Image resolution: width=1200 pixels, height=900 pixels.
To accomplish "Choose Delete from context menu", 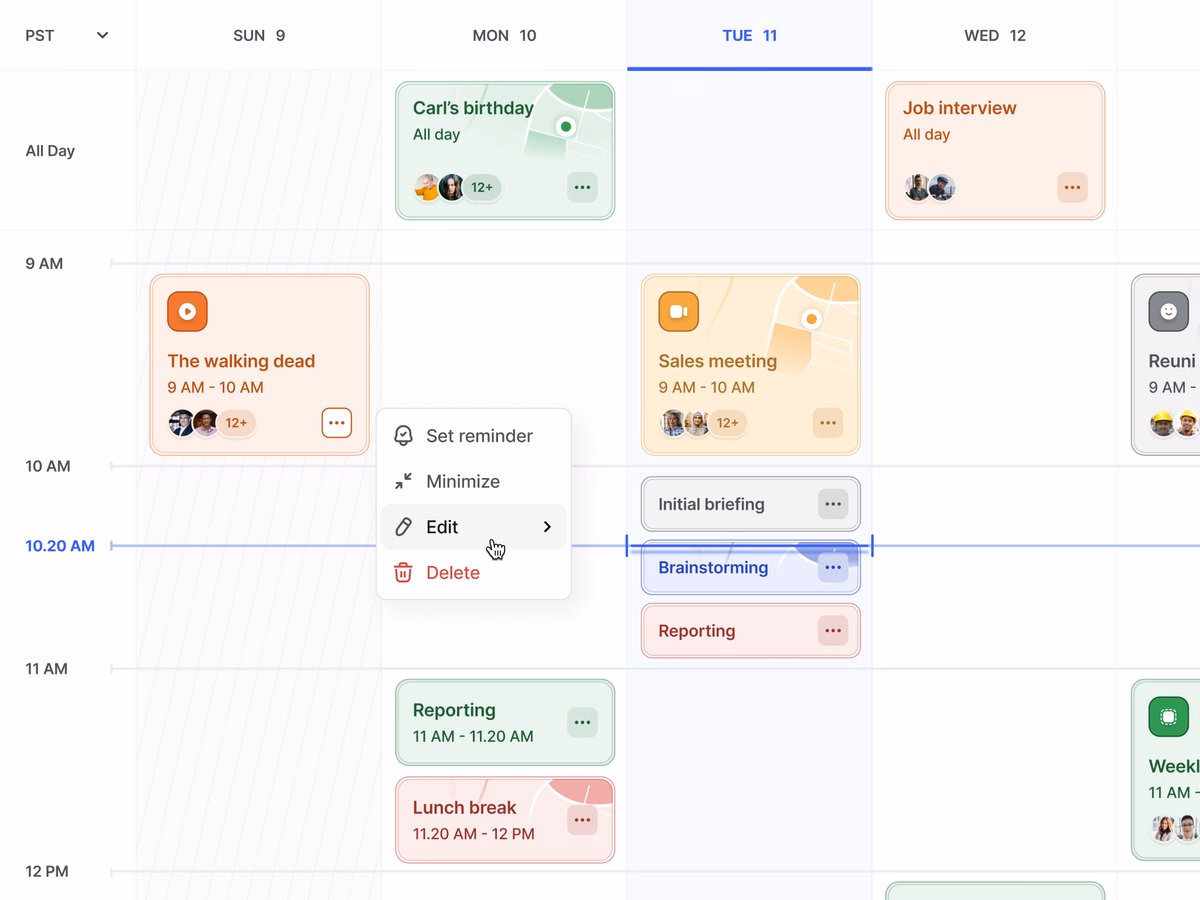I will pos(474,572).
